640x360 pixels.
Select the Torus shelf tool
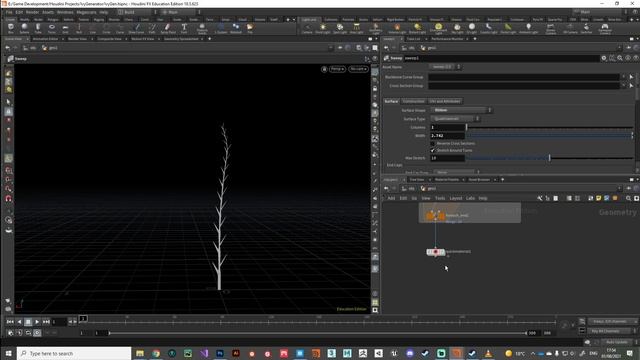tap(51, 28)
